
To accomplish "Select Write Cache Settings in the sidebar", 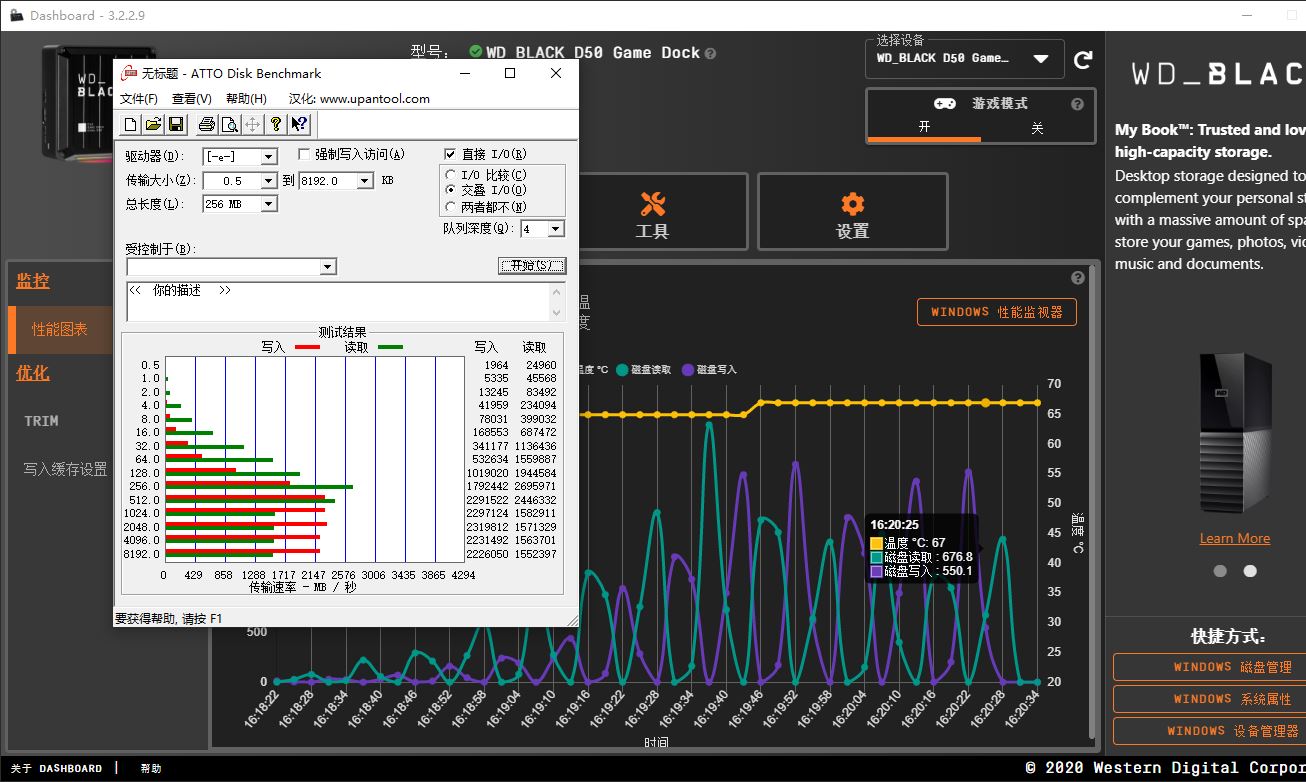I will 65,469.
